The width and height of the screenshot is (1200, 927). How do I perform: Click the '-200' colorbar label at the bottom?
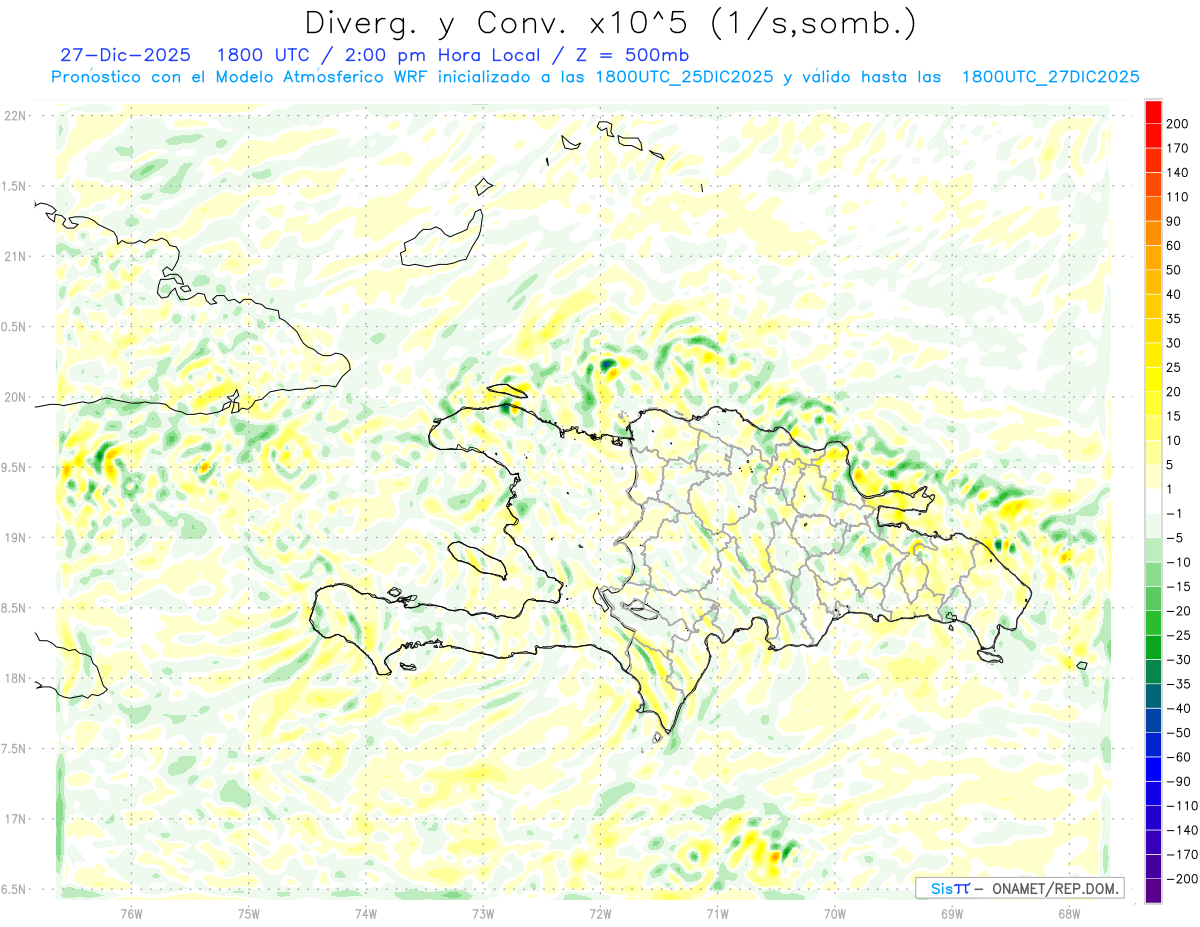(x=1183, y=879)
